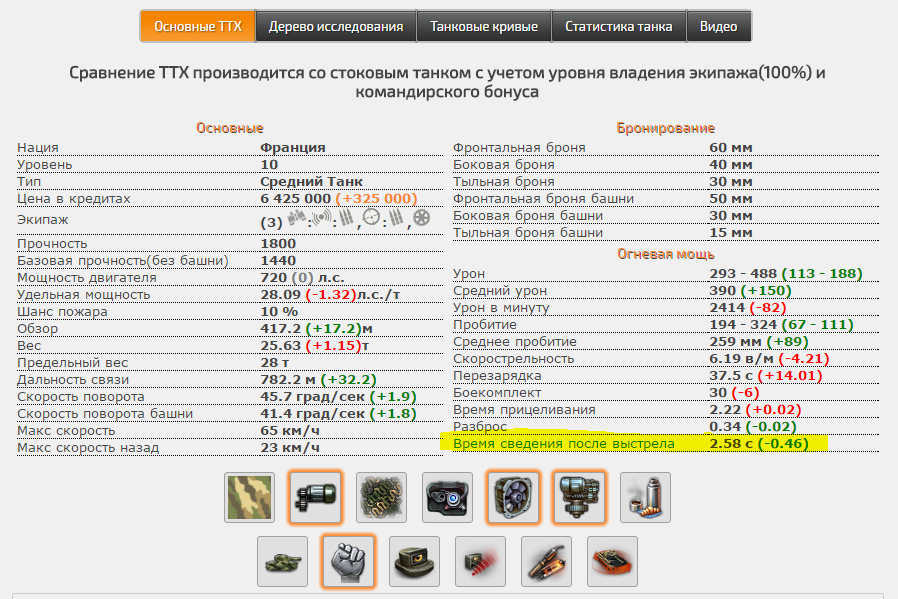Image resolution: width=898 pixels, height=599 pixels.
Task: Disable the ventilation fan equipment
Action: (x=513, y=497)
